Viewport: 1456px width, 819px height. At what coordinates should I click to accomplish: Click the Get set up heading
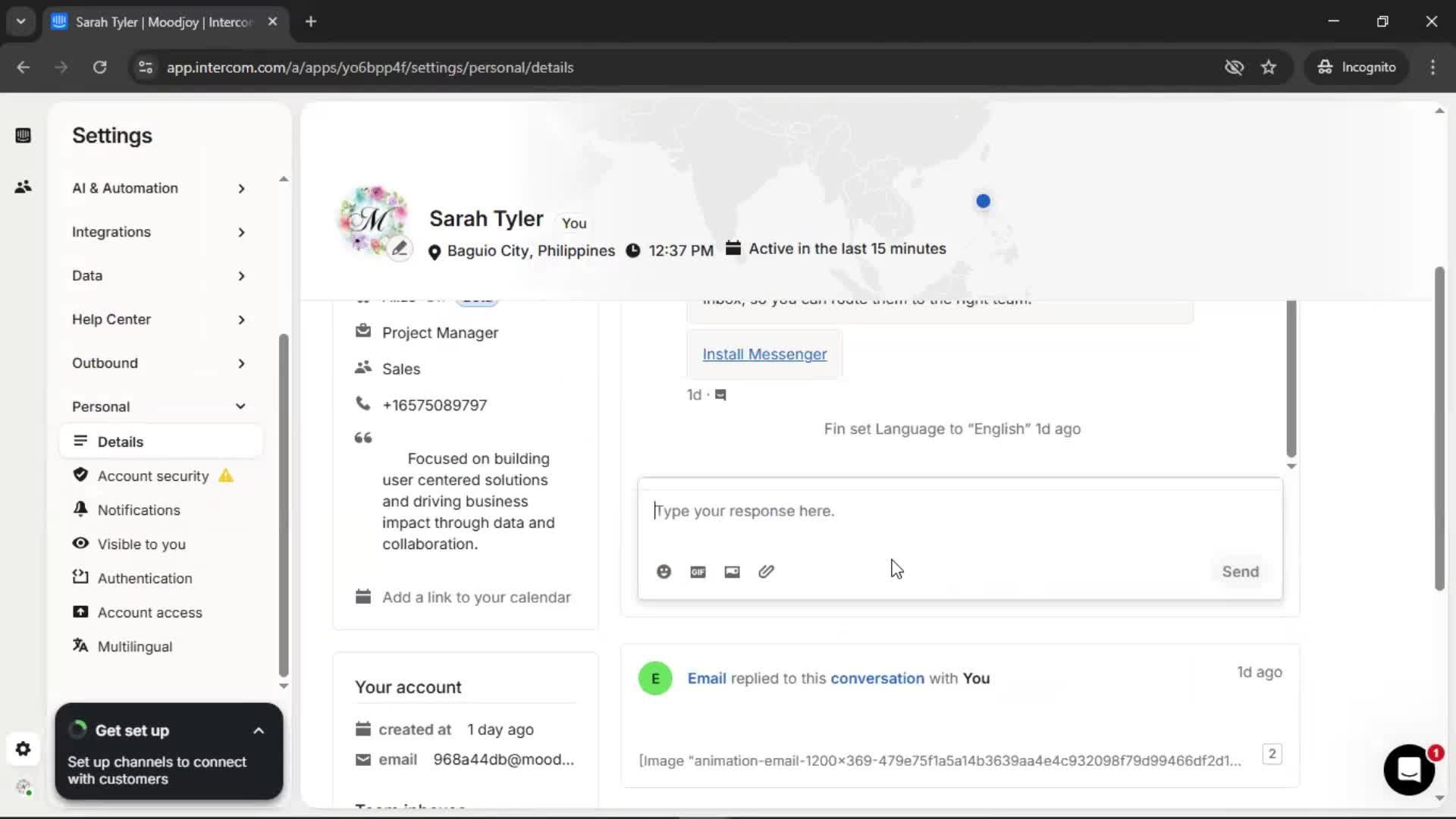tap(132, 731)
